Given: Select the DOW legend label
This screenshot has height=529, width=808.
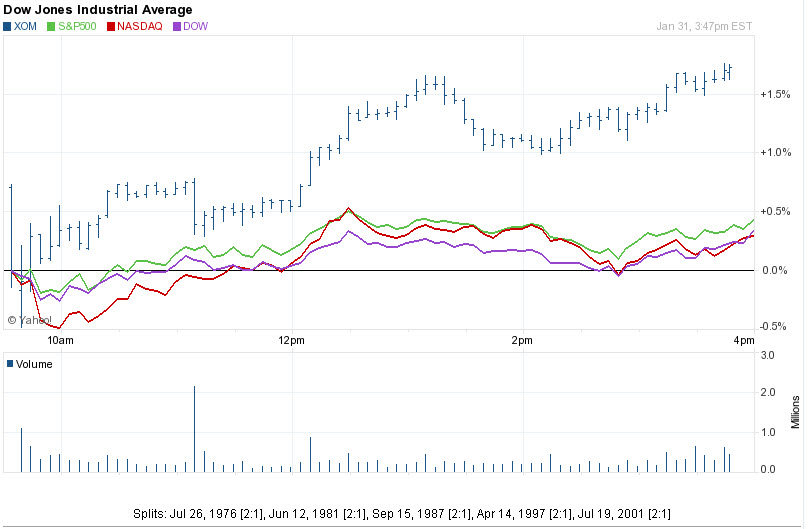Looking at the screenshot, I should click(x=195, y=26).
